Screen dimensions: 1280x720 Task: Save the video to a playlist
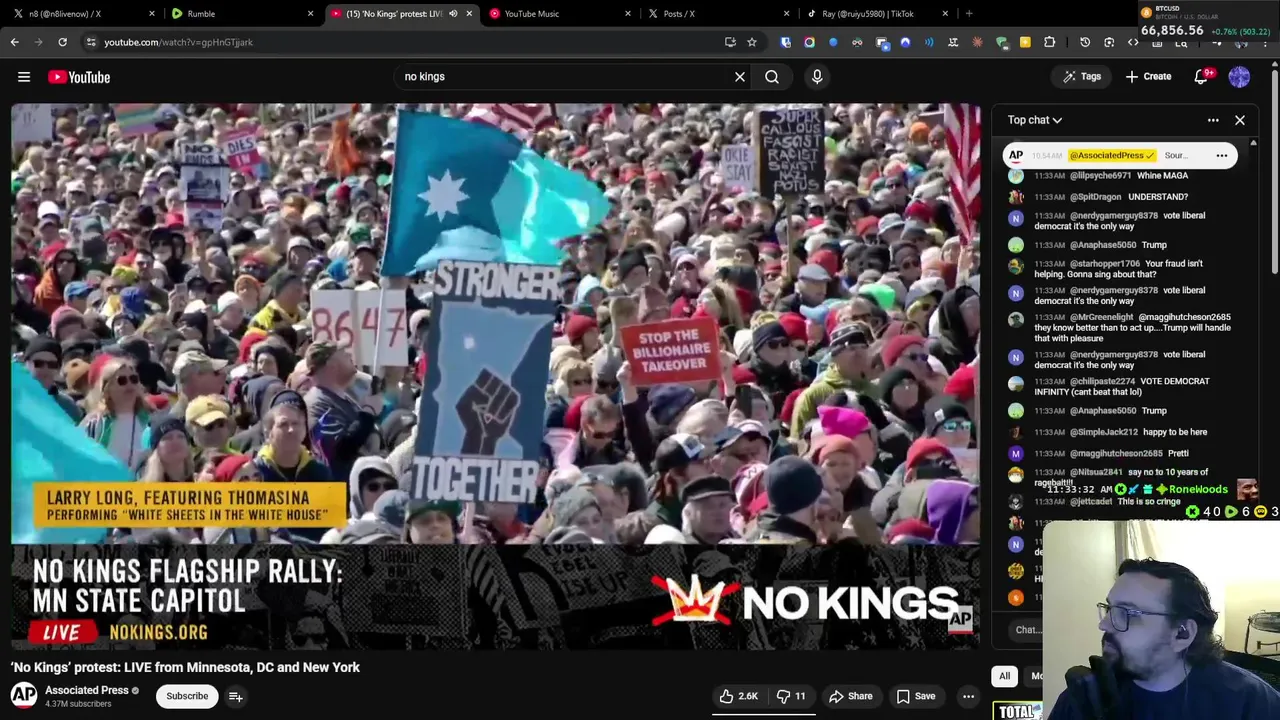915,696
